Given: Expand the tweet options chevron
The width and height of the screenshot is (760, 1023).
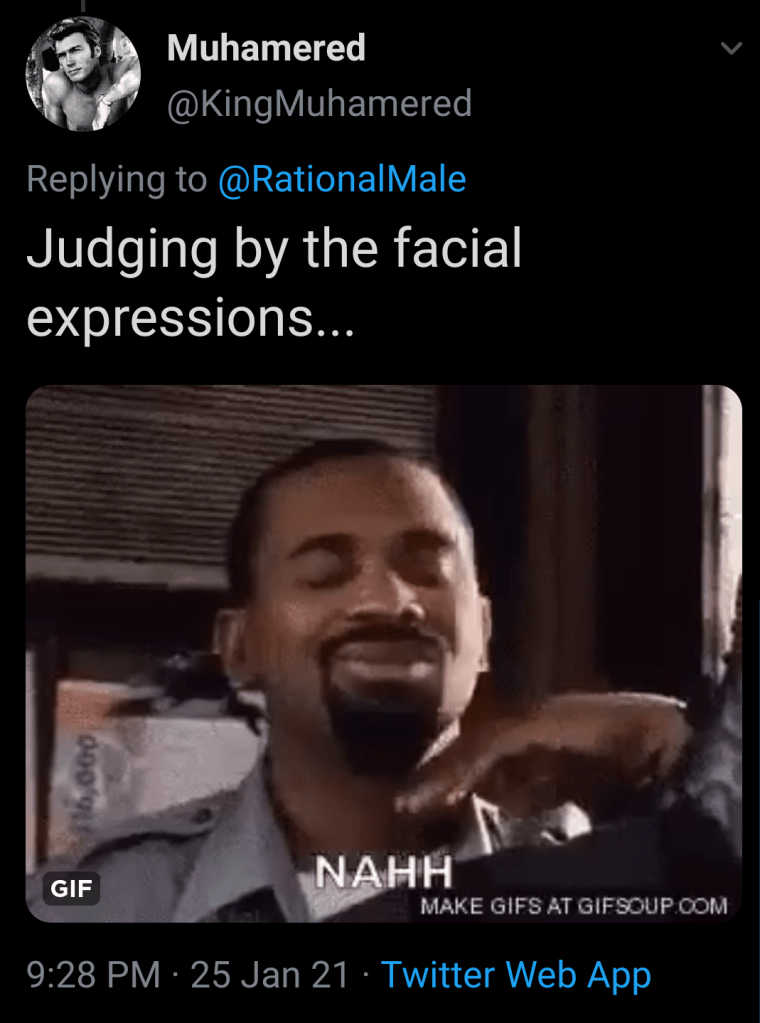Looking at the screenshot, I should 731,48.
